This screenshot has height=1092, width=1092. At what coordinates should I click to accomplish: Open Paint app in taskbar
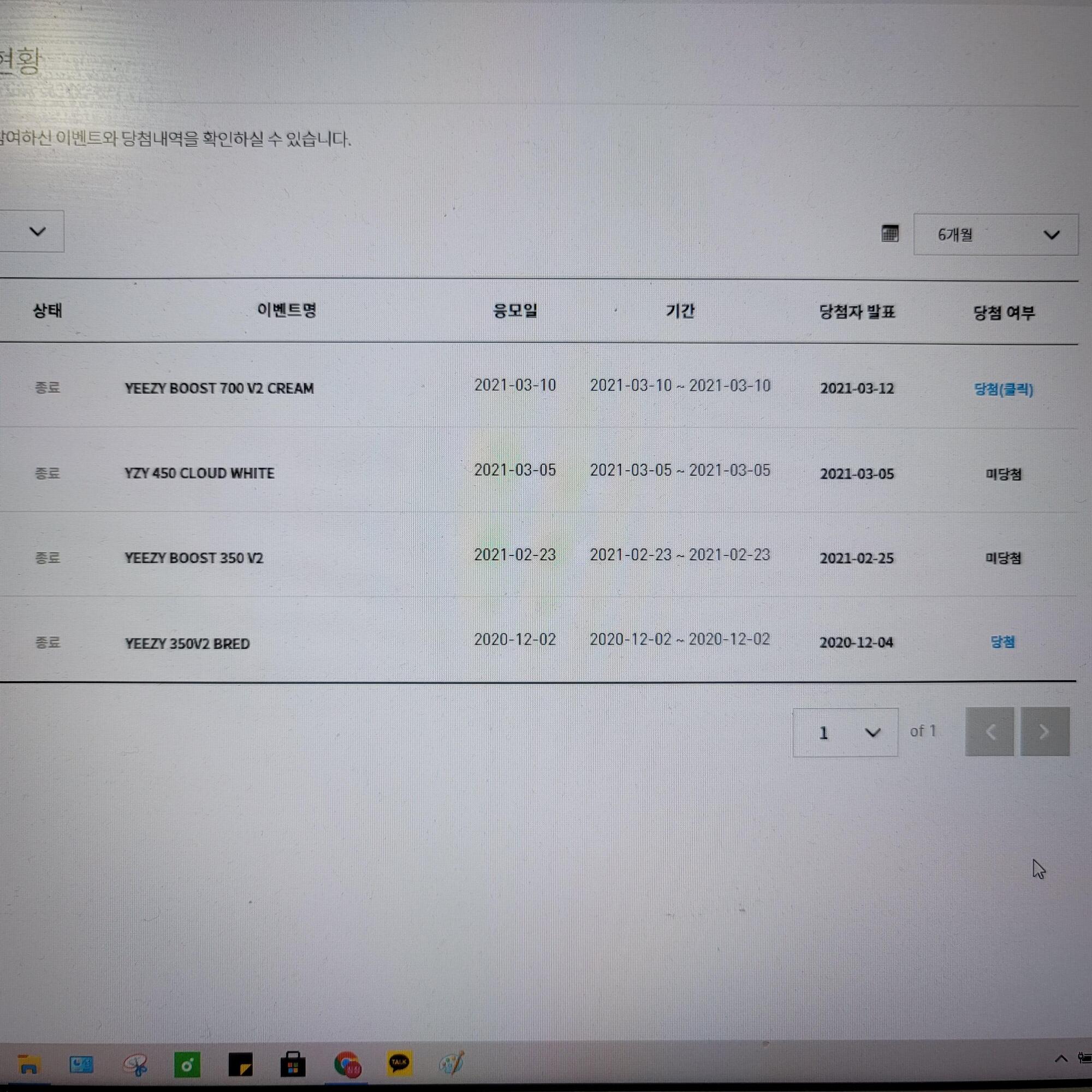[452, 1063]
